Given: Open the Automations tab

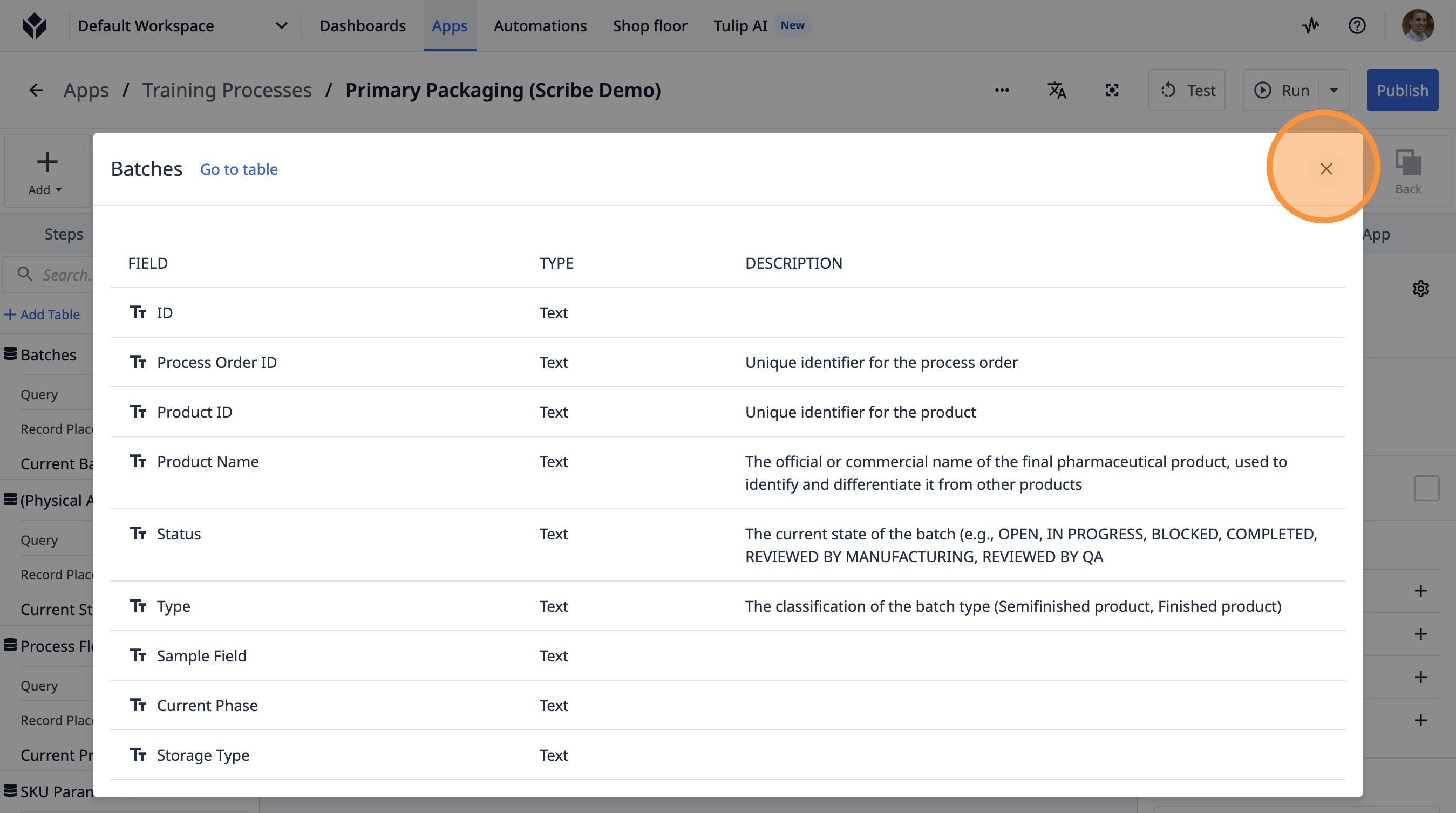Looking at the screenshot, I should coord(540,25).
